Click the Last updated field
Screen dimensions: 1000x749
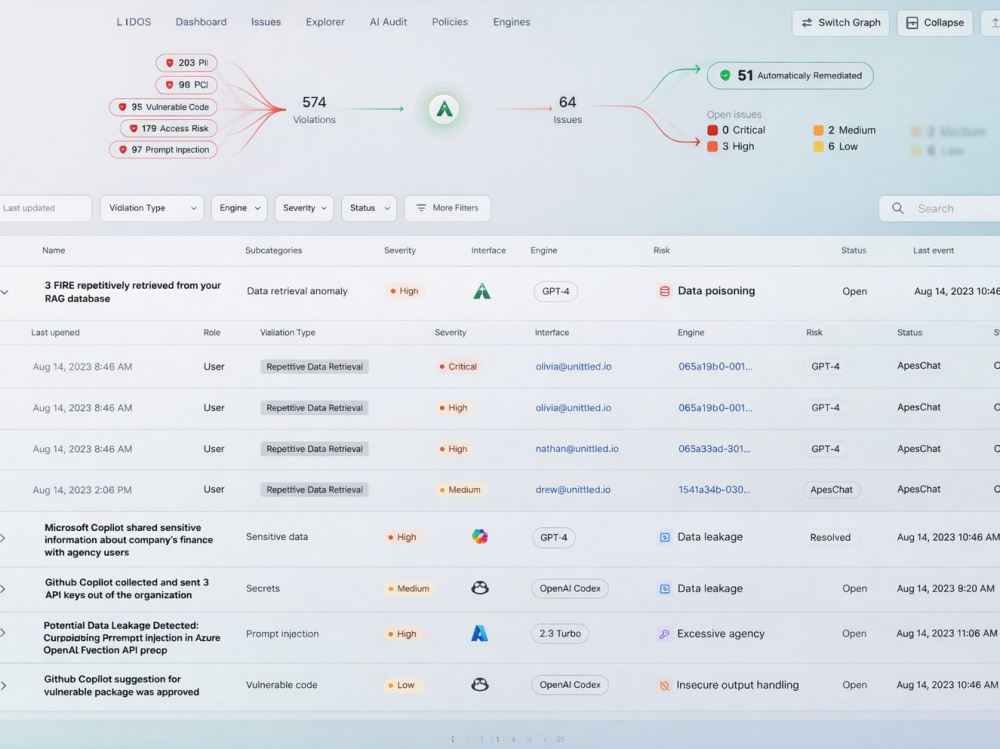(x=45, y=208)
